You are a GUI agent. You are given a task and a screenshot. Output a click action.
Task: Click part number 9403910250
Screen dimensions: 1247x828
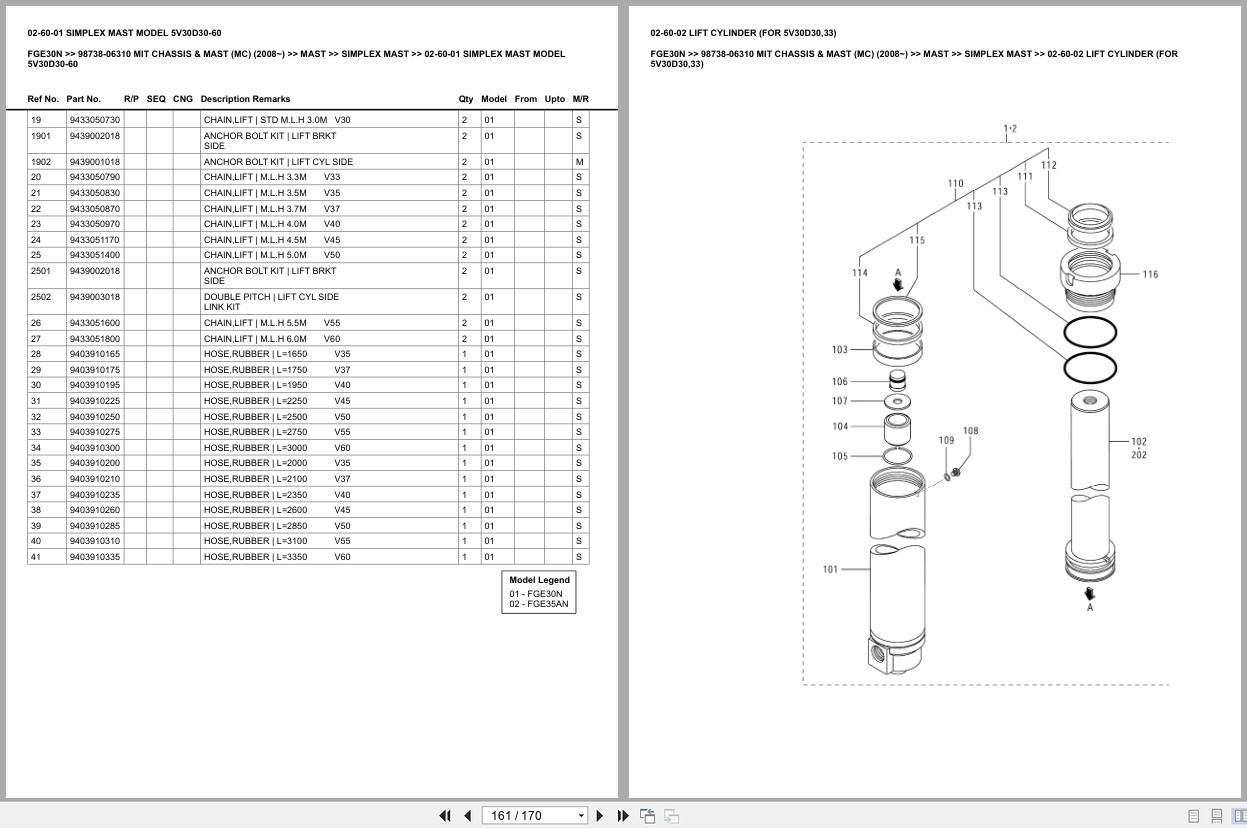click(x=95, y=417)
